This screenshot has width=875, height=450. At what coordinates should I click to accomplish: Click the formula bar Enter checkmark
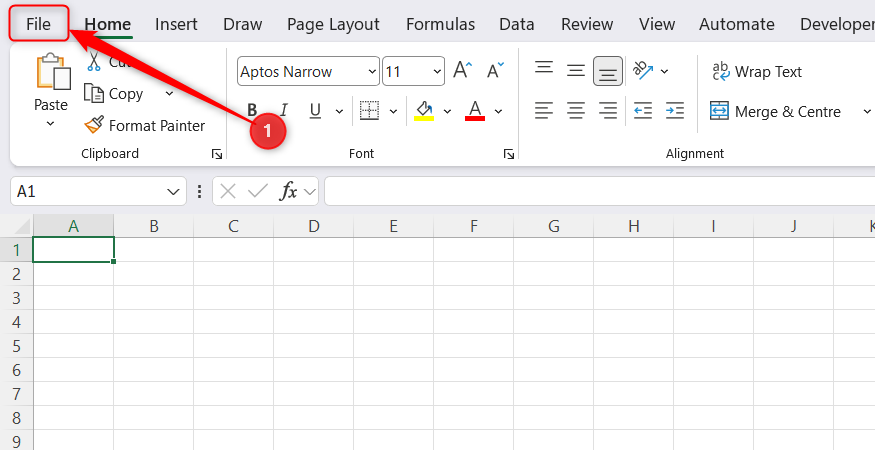258,192
